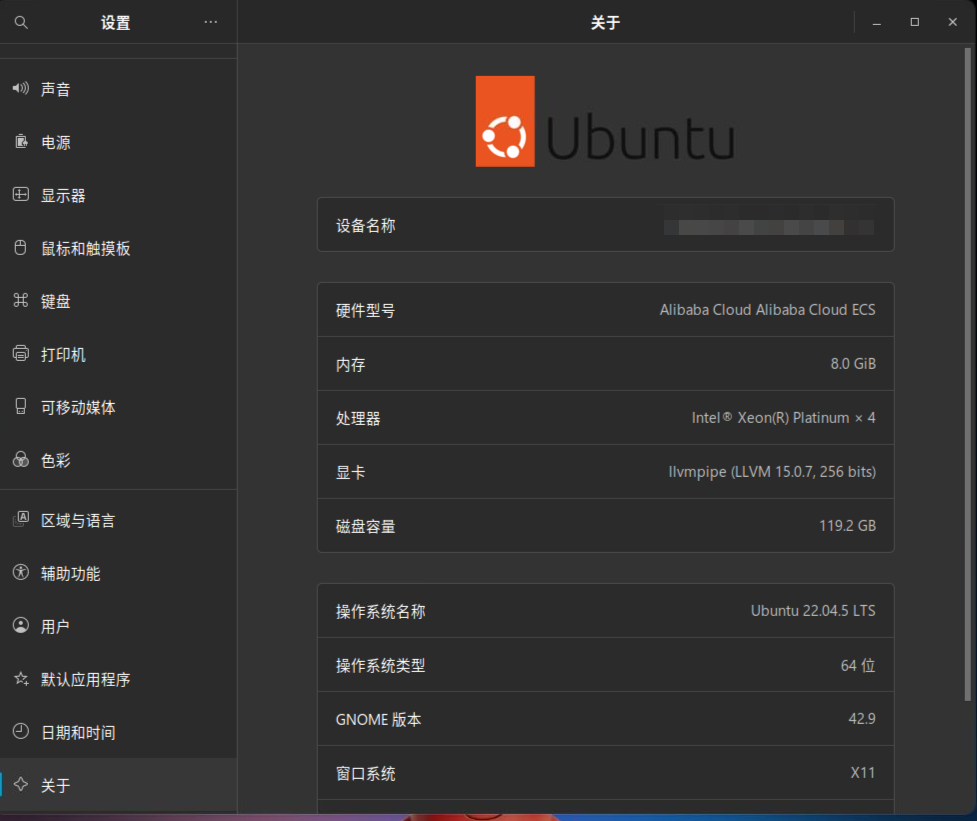Click the speaker icon beside 声音
Screen dimensions: 977x821
[21, 88]
